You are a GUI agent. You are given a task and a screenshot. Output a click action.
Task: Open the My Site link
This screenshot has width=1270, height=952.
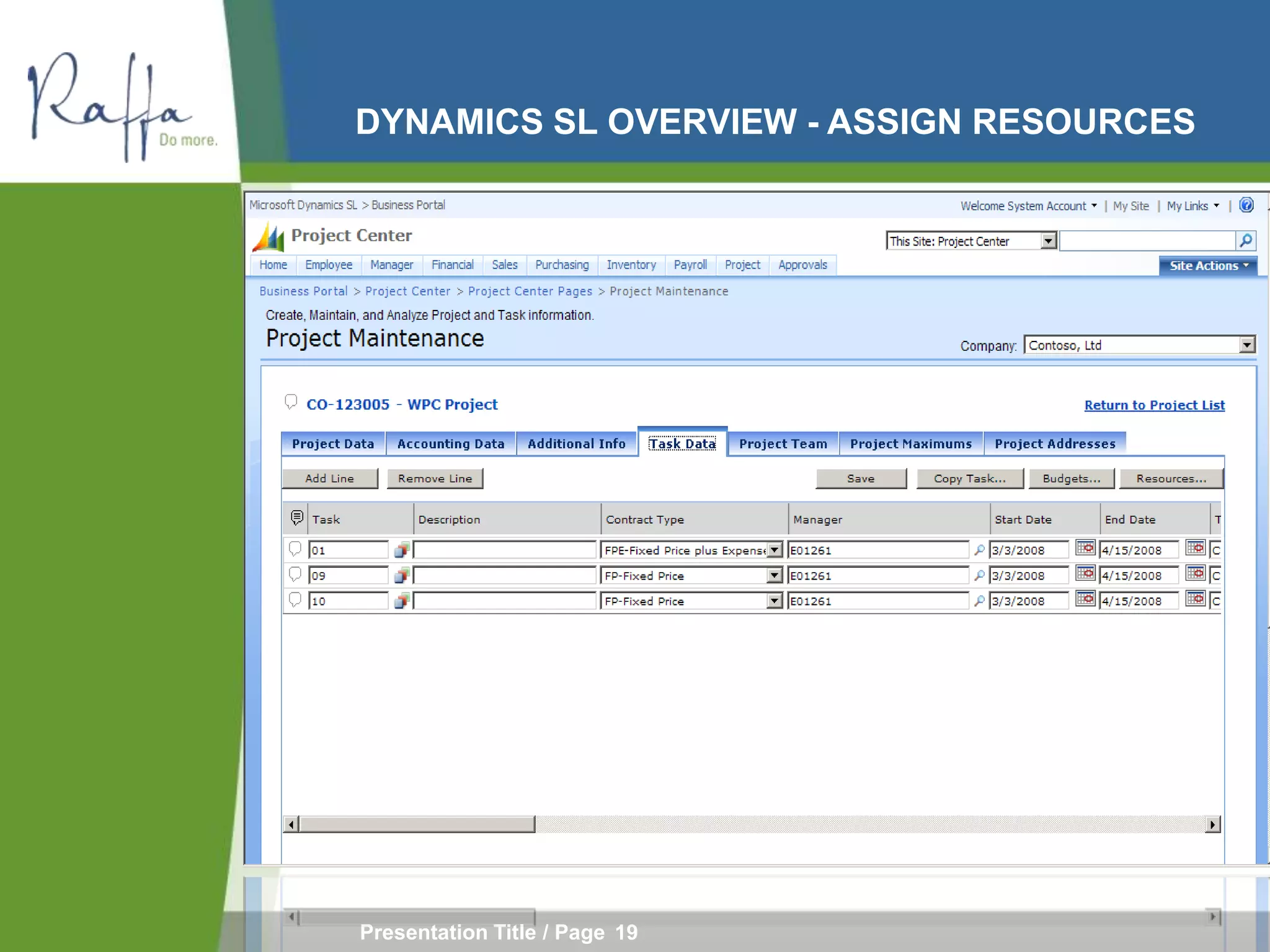(1130, 206)
